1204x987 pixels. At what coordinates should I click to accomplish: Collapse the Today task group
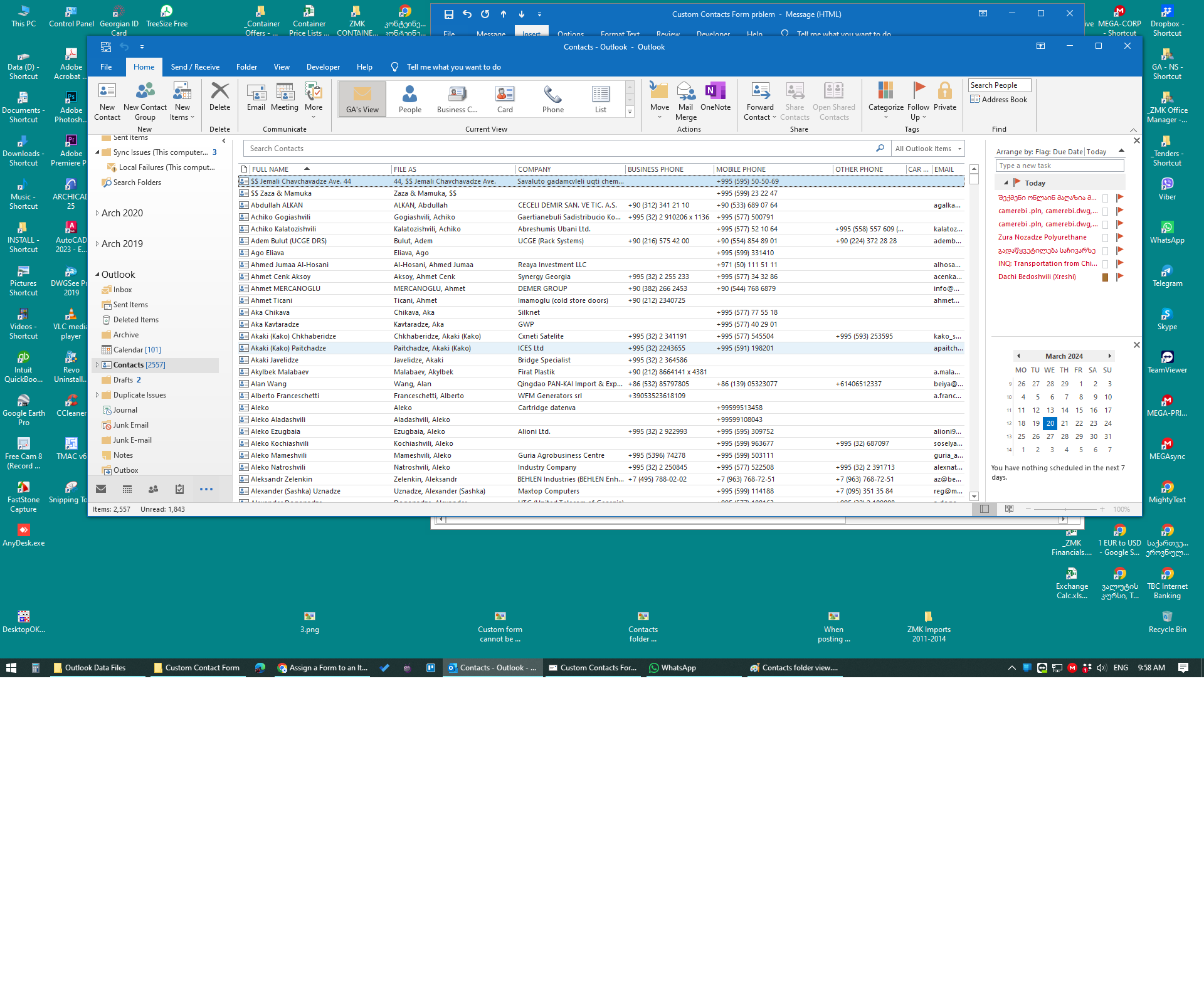[x=1006, y=183]
